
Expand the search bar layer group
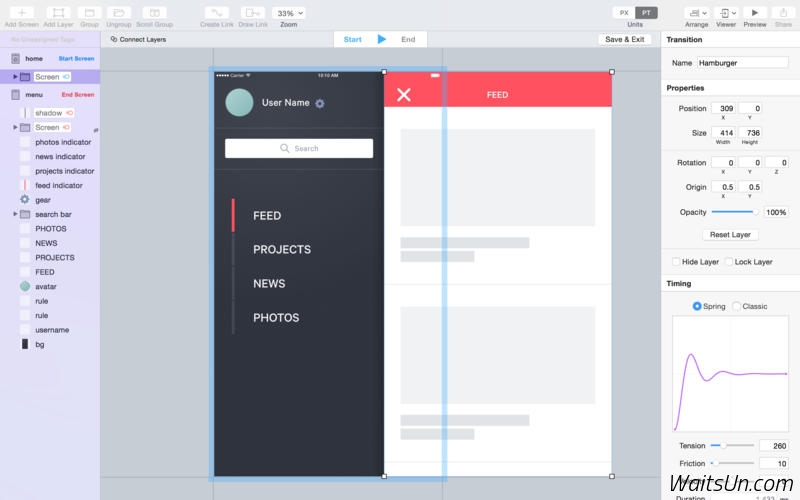tap(15, 214)
